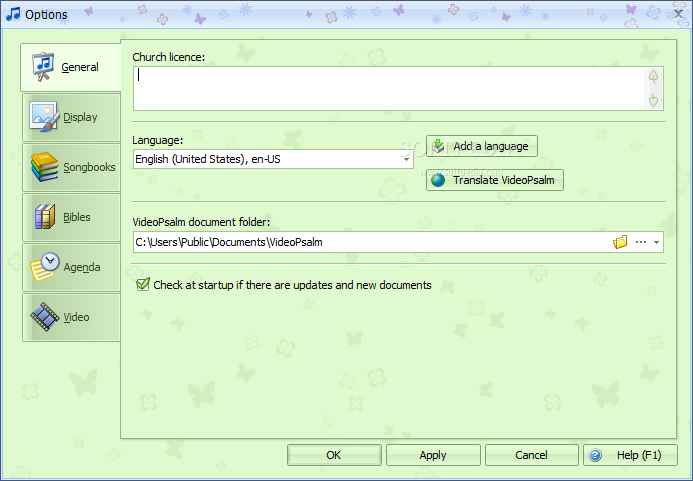Click the folder icon in document folder field
Viewport: 693px width, 481px height.
point(620,242)
